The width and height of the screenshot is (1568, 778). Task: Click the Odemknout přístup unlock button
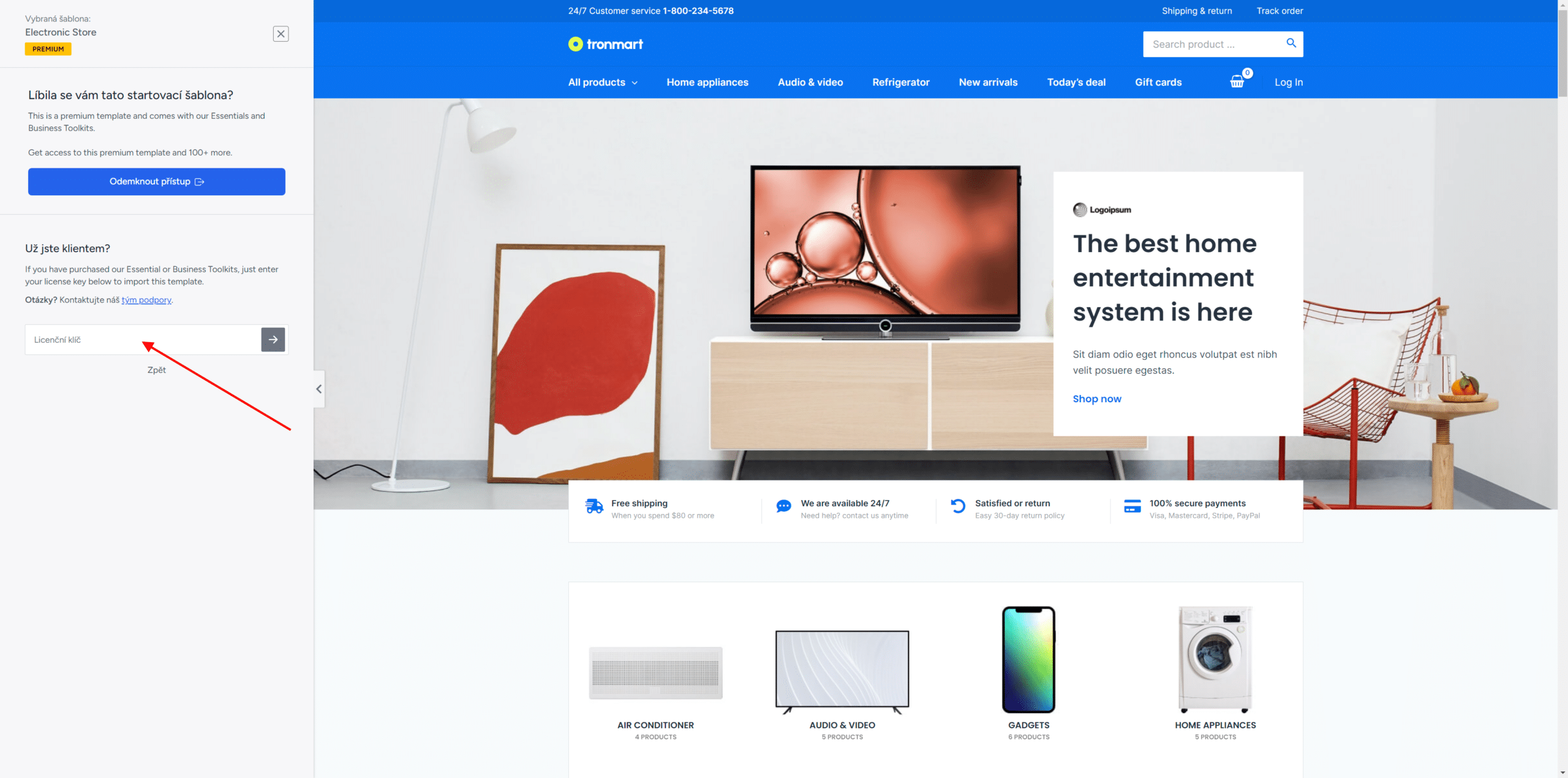click(156, 181)
